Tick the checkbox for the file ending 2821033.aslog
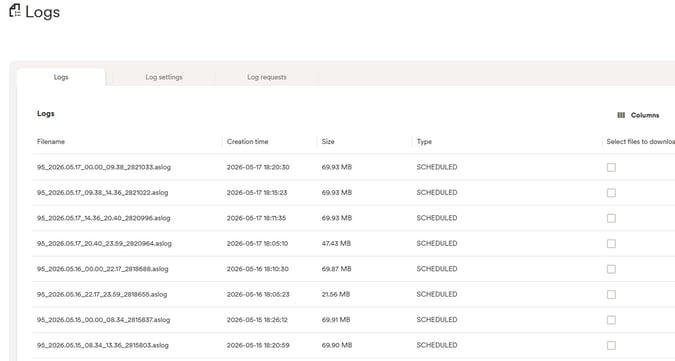The height and width of the screenshot is (361, 675). click(x=611, y=167)
